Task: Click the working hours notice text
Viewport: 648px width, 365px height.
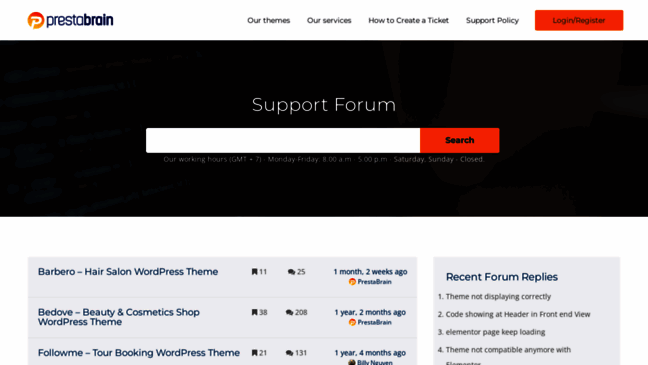Action: pos(324,159)
